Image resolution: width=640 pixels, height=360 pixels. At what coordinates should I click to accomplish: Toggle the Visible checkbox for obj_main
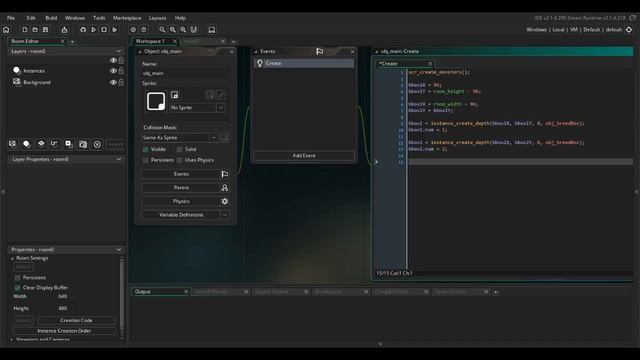[x=146, y=149]
